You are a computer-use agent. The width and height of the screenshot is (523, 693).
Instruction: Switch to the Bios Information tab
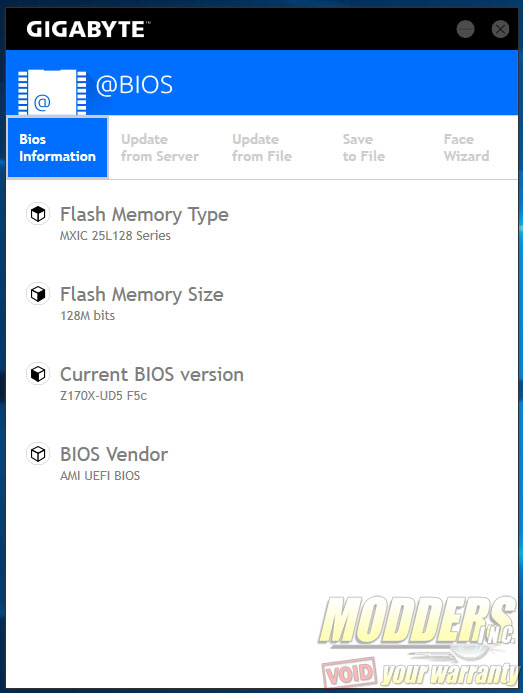[x=57, y=147]
